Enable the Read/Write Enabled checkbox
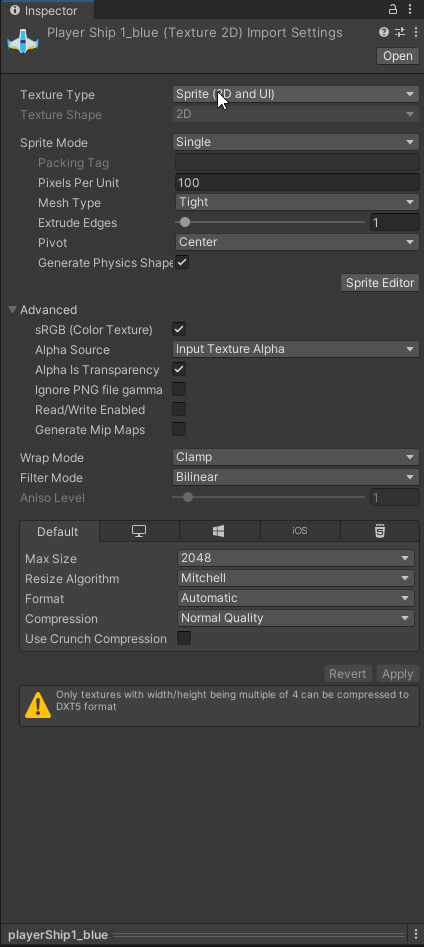 click(179, 409)
